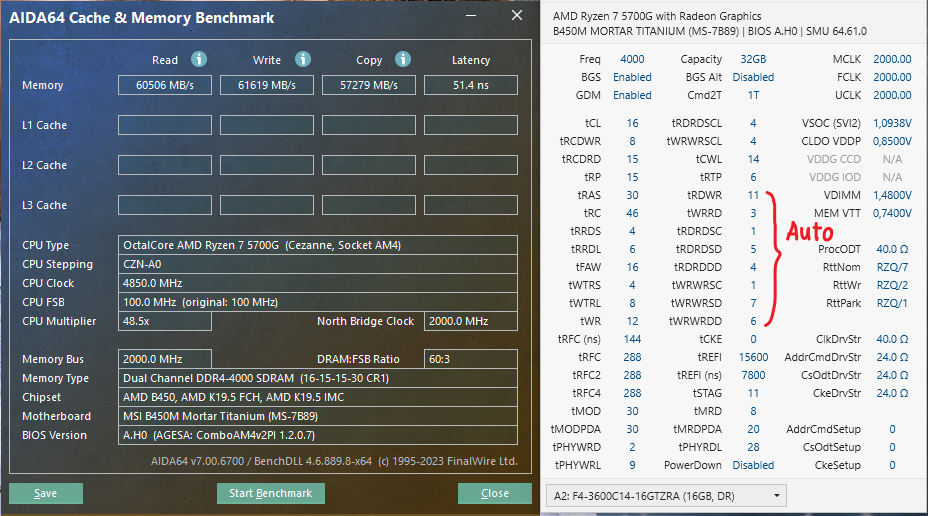Open the A2 memory module dropdown
Image resolution: width=928 pixels, height=516 pixels.
click(666, 496)
